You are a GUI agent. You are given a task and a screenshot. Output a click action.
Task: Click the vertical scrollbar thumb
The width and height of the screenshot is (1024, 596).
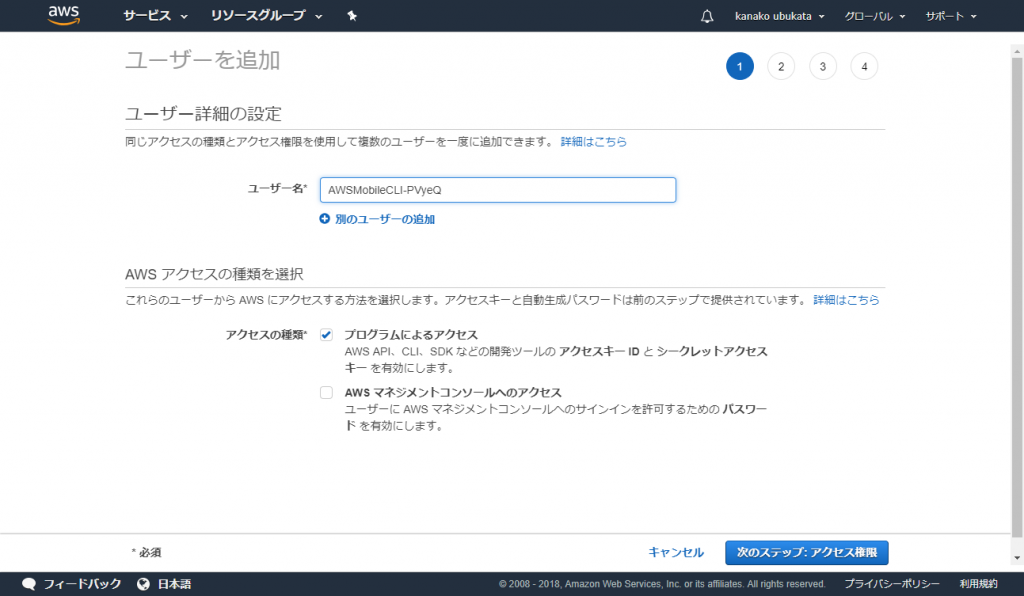pyautogui.click(x=1017, y=297)
